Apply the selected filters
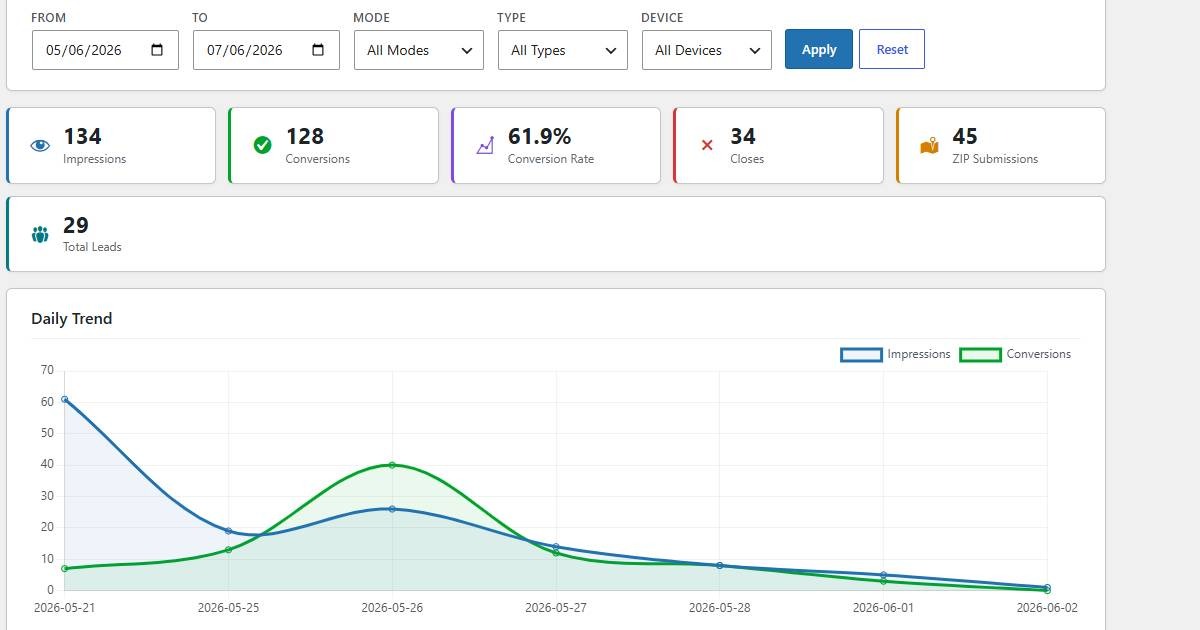1200x630 pixels. tap(819, 49)
